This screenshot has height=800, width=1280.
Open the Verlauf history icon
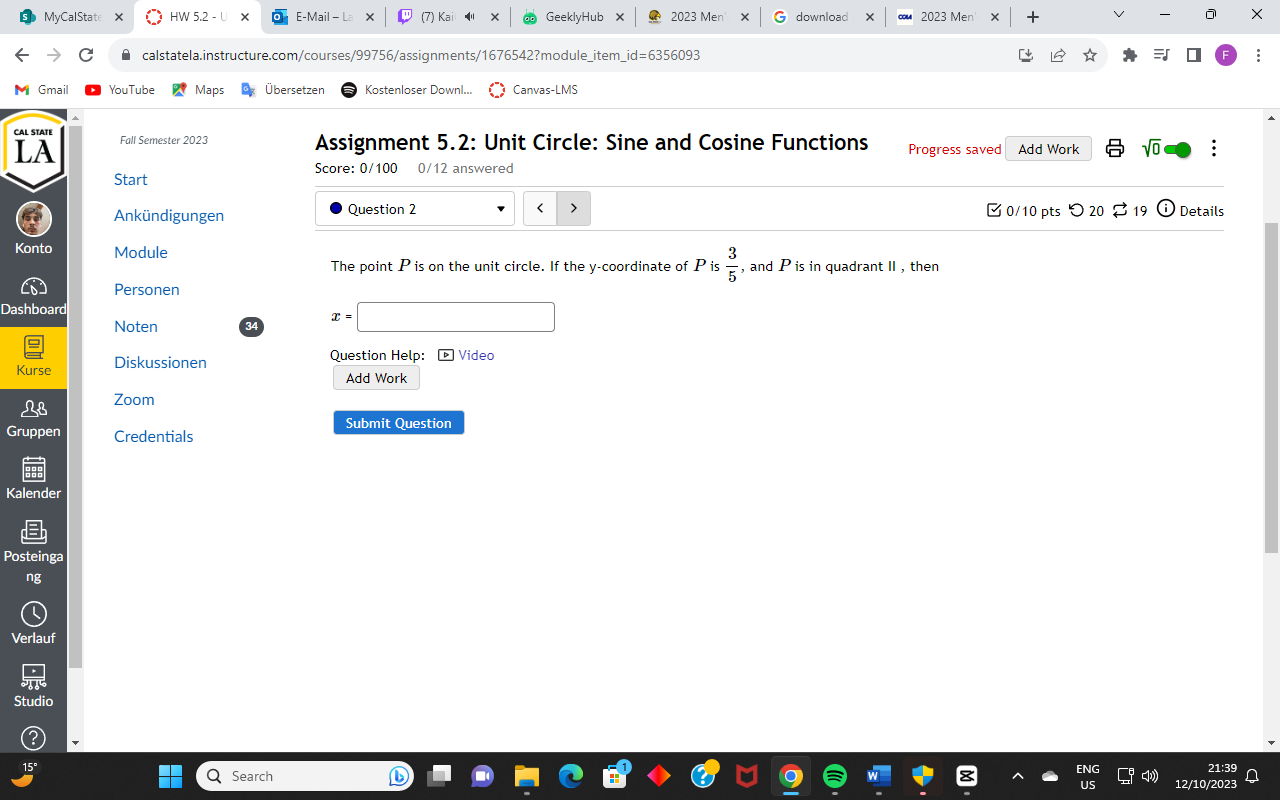(x=33, y=615)
